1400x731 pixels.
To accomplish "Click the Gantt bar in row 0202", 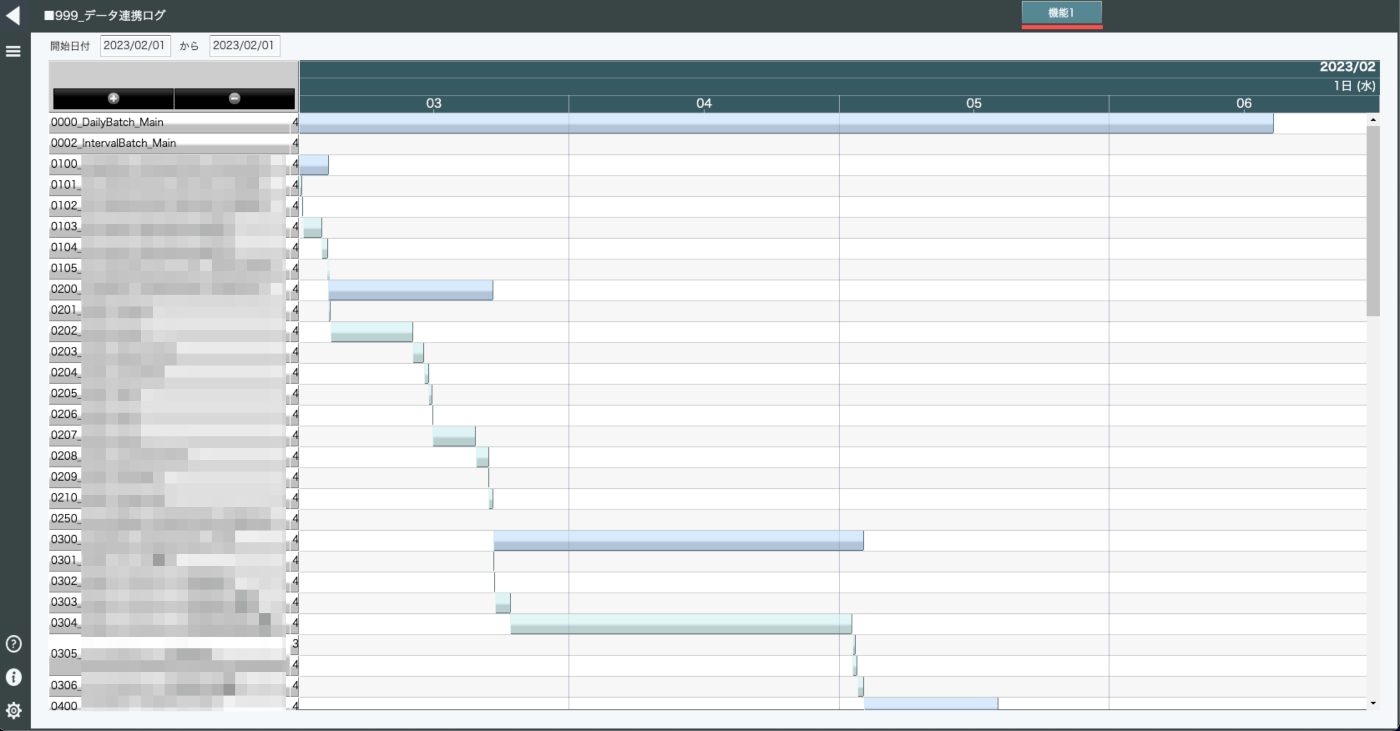I will (x=372, y=332).
